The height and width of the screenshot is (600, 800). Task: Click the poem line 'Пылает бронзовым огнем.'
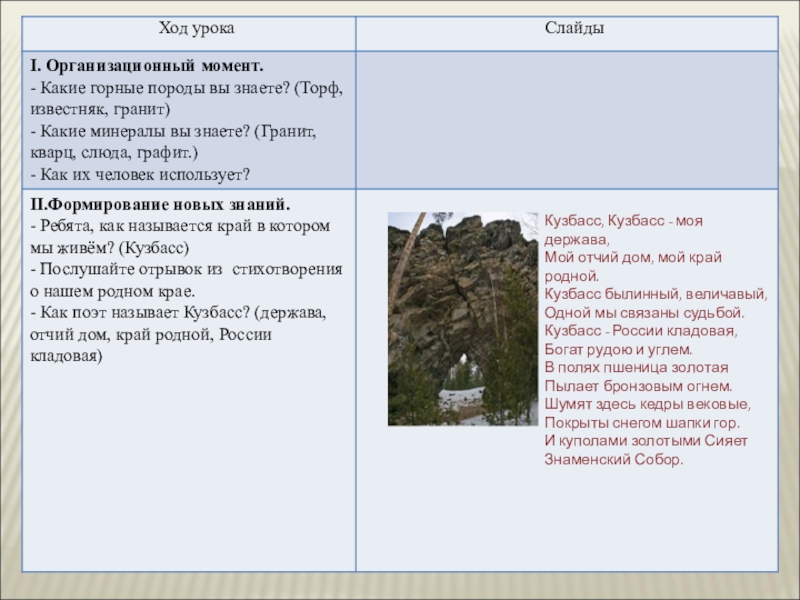(x=638, y=386)
